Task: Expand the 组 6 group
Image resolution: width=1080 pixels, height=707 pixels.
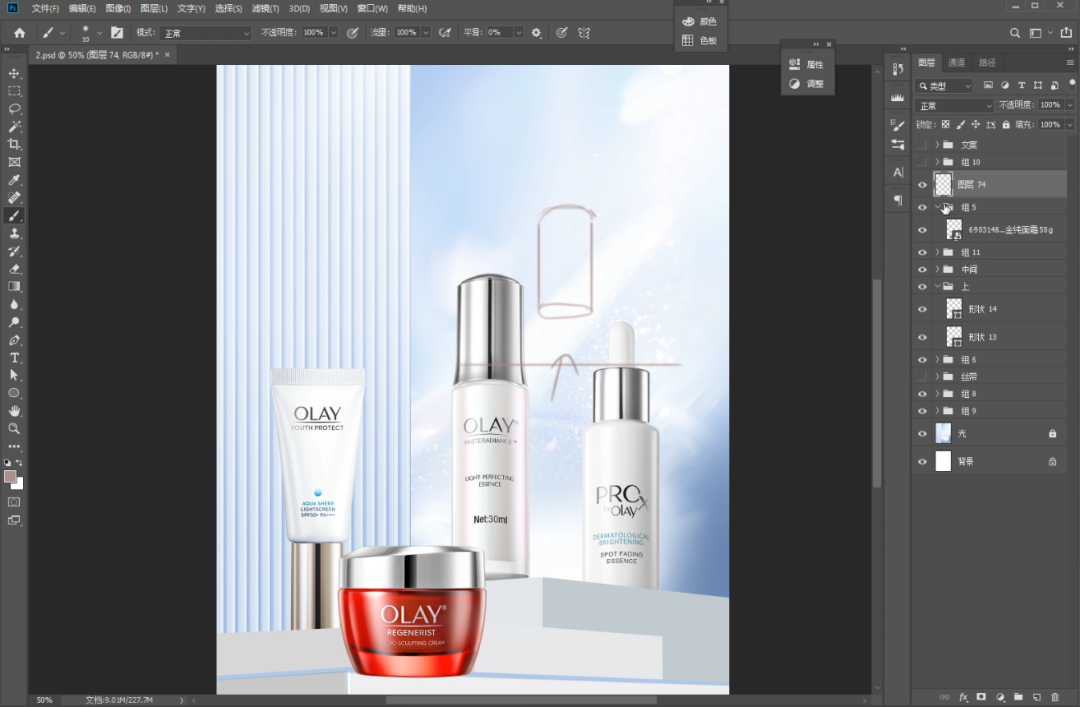Action: 937,360
